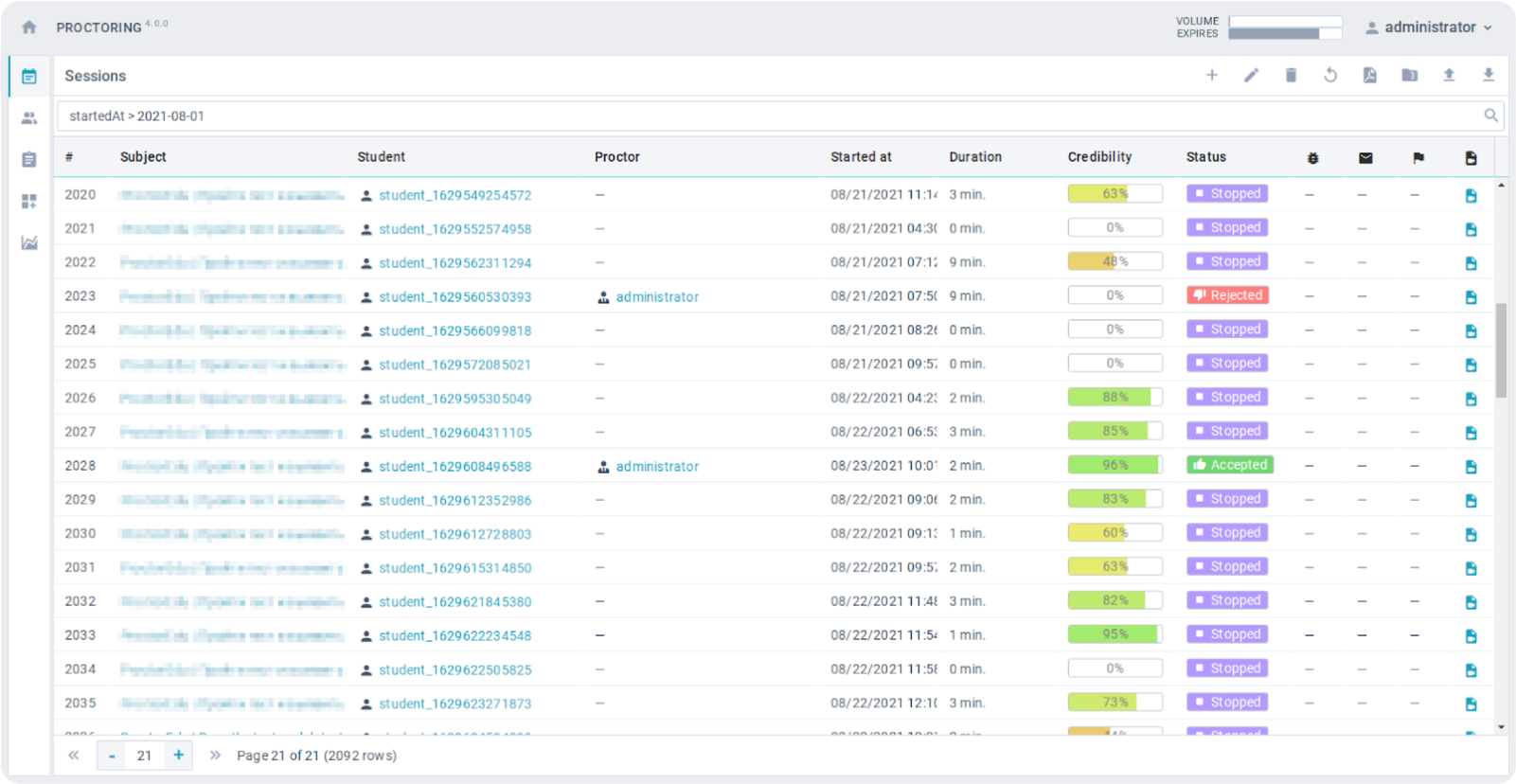Click the 96% credibility bar
The image size is (1516, 784).
click(x=1115, y=465)
